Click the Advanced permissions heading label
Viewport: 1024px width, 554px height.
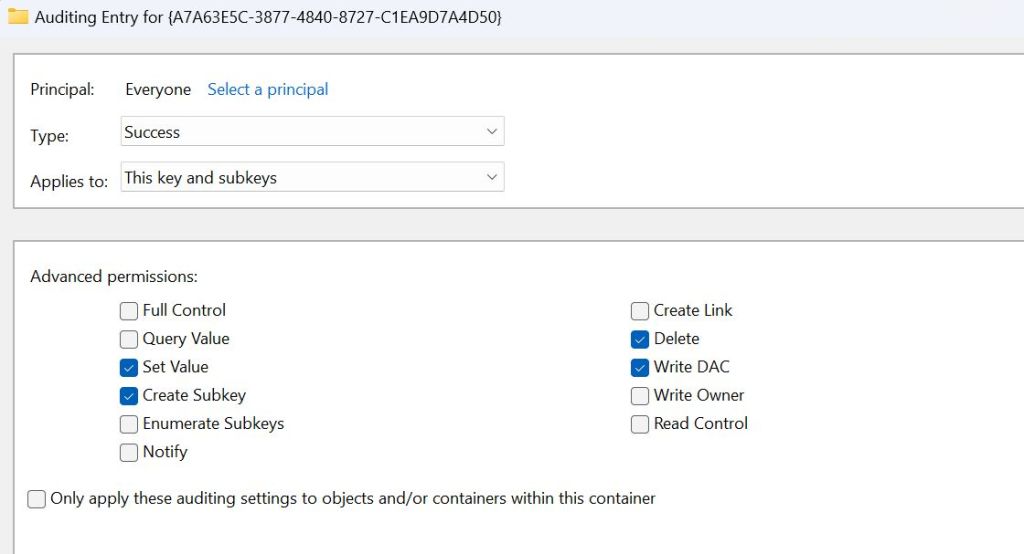click(x=114, y=276)
